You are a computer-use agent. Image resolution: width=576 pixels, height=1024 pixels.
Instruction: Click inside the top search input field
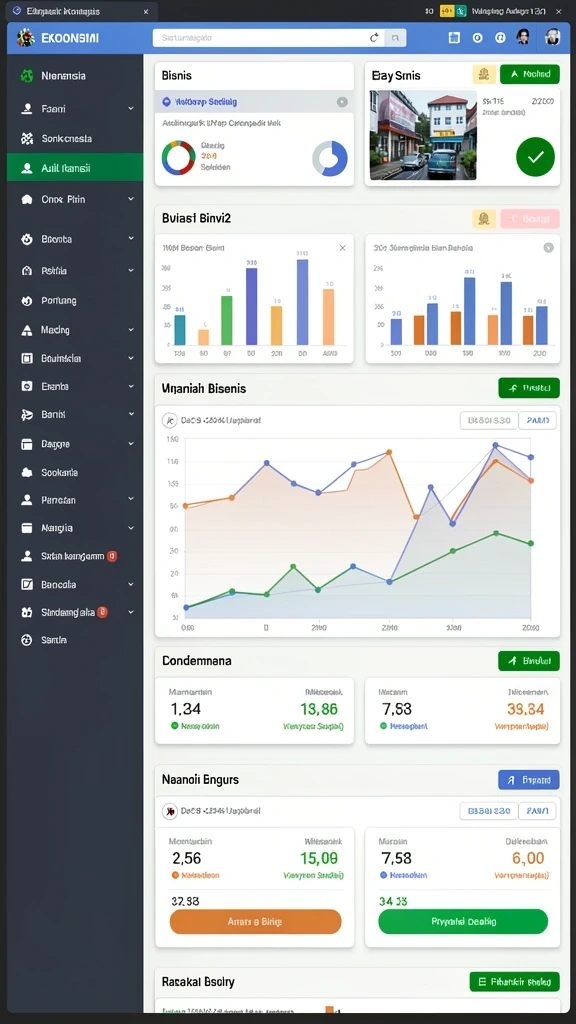260,38
